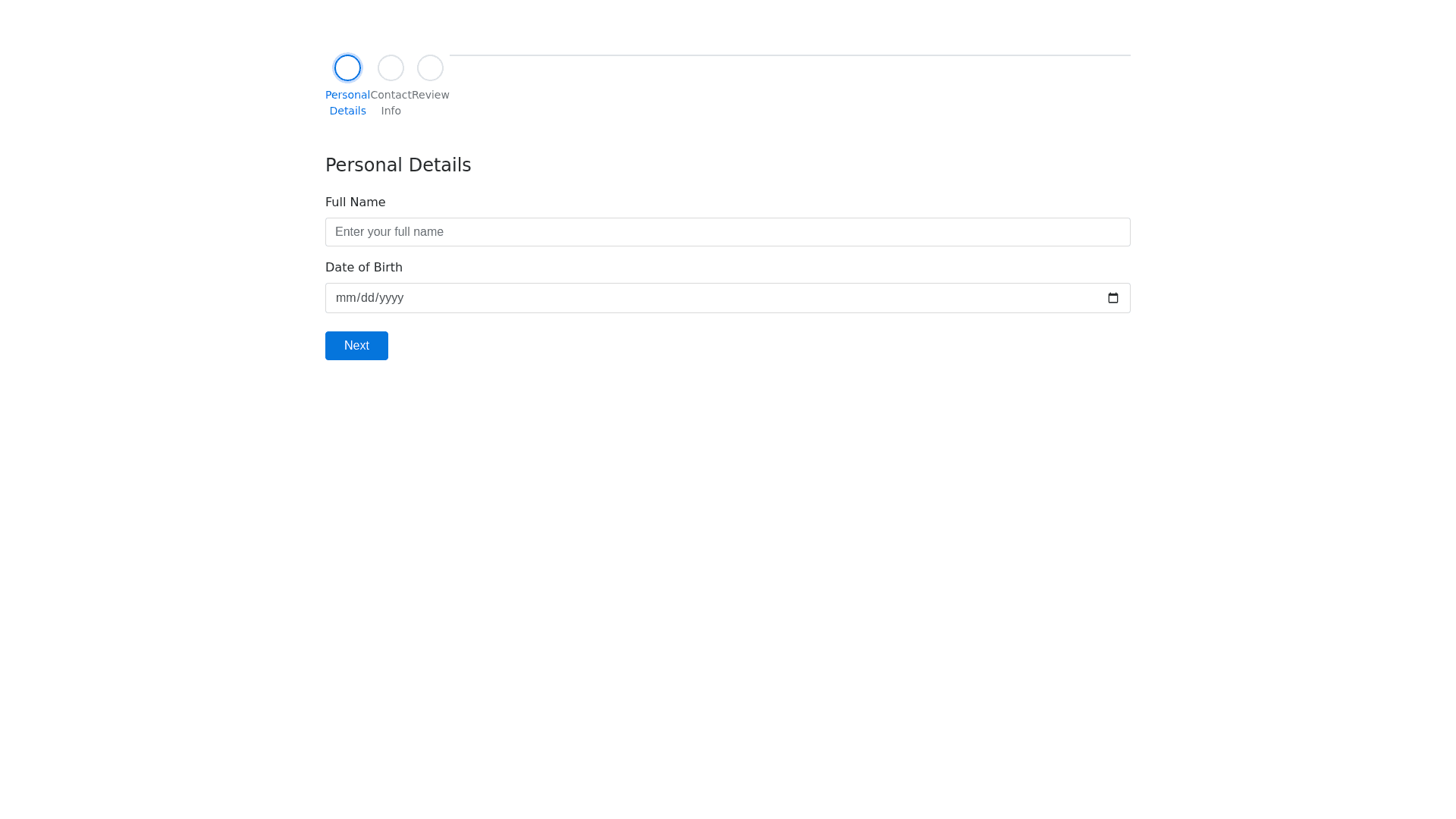Screen dimensions: 1456x819
Task: Open the calendar picker icon
Action: (1112, 298)
